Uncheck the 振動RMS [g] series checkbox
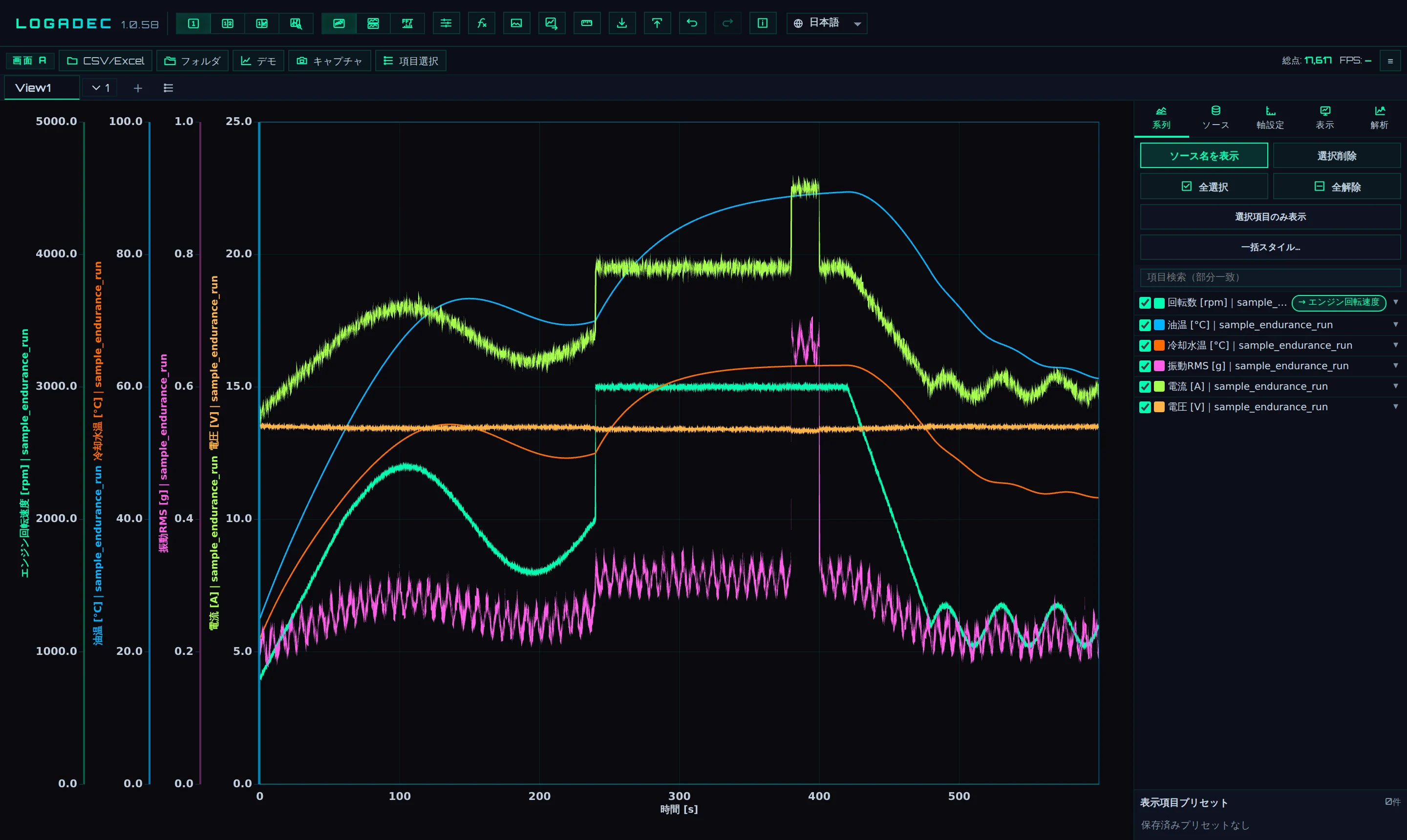1407x840 pixels. (1145, 366)
